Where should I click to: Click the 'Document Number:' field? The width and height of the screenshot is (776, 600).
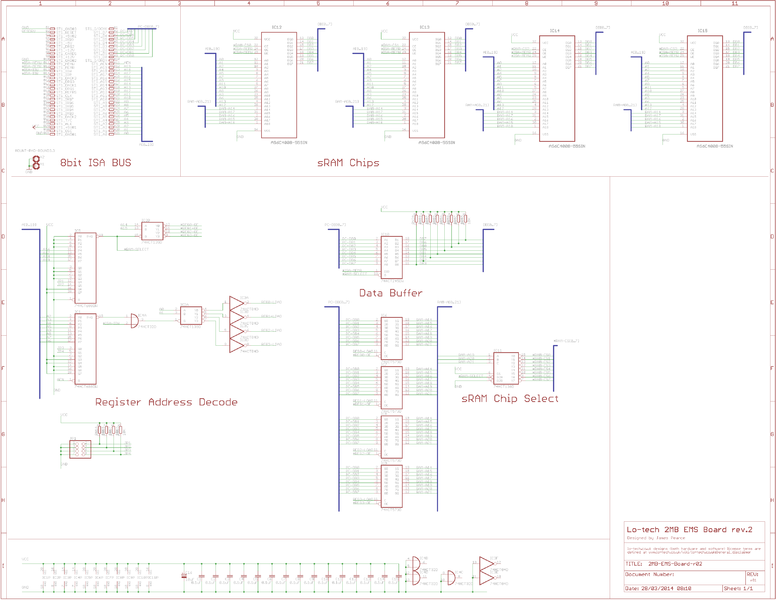click(684, 577)
